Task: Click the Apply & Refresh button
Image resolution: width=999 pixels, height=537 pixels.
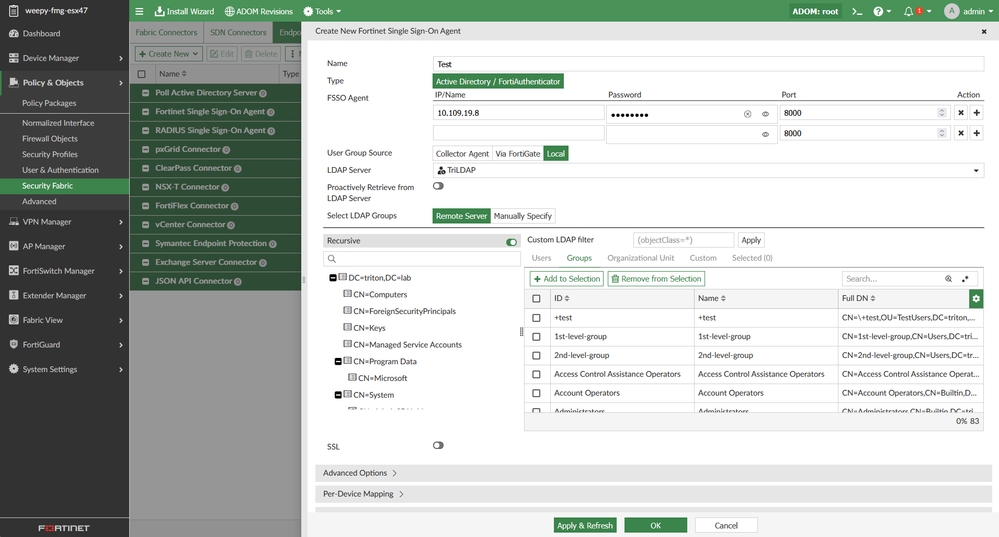Action: (585, 525)
